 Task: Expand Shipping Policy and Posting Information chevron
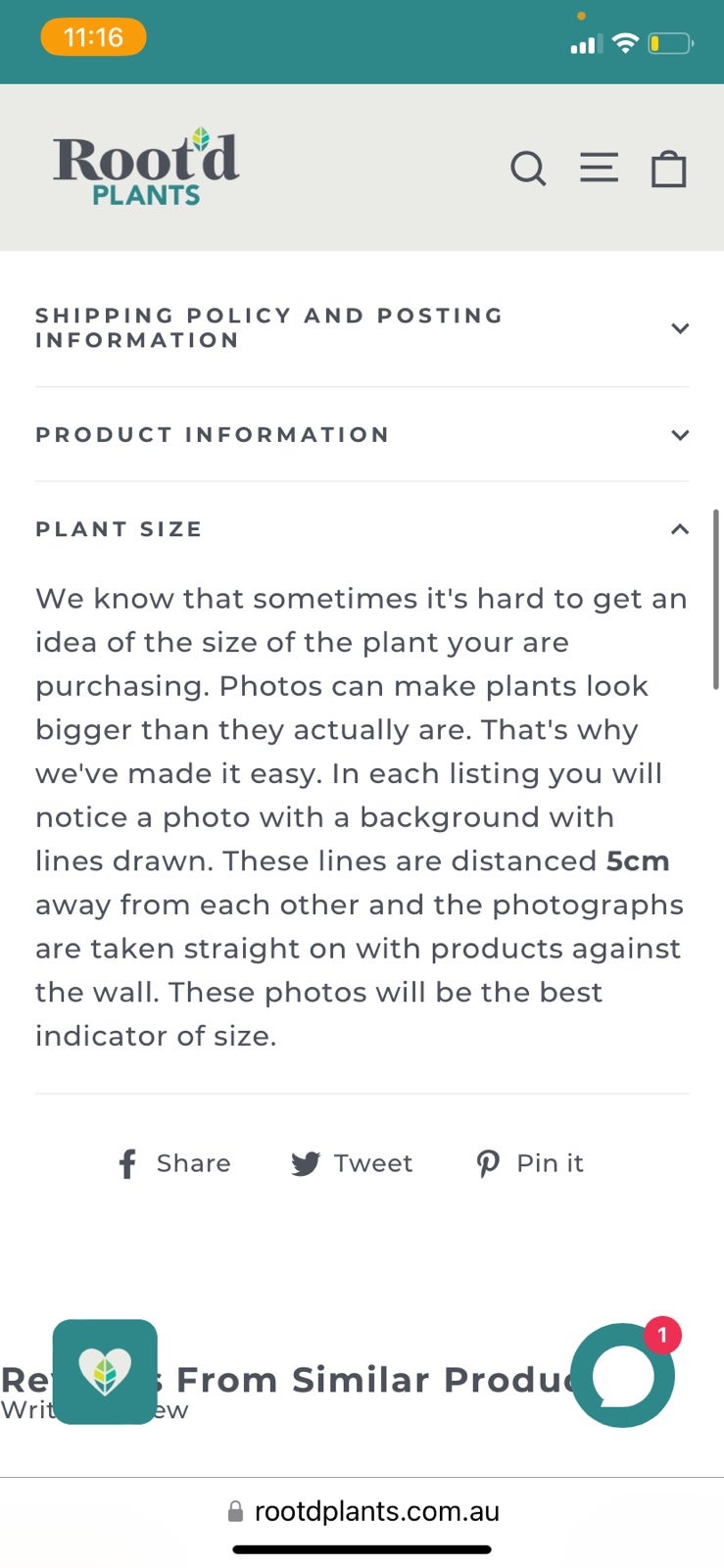point(680,328)
